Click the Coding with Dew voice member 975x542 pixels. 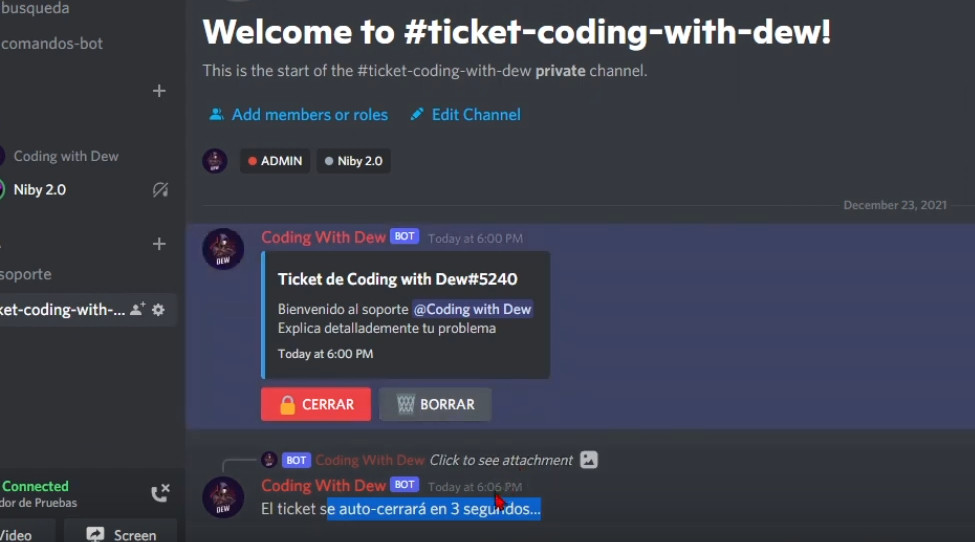tap(66, 156)
